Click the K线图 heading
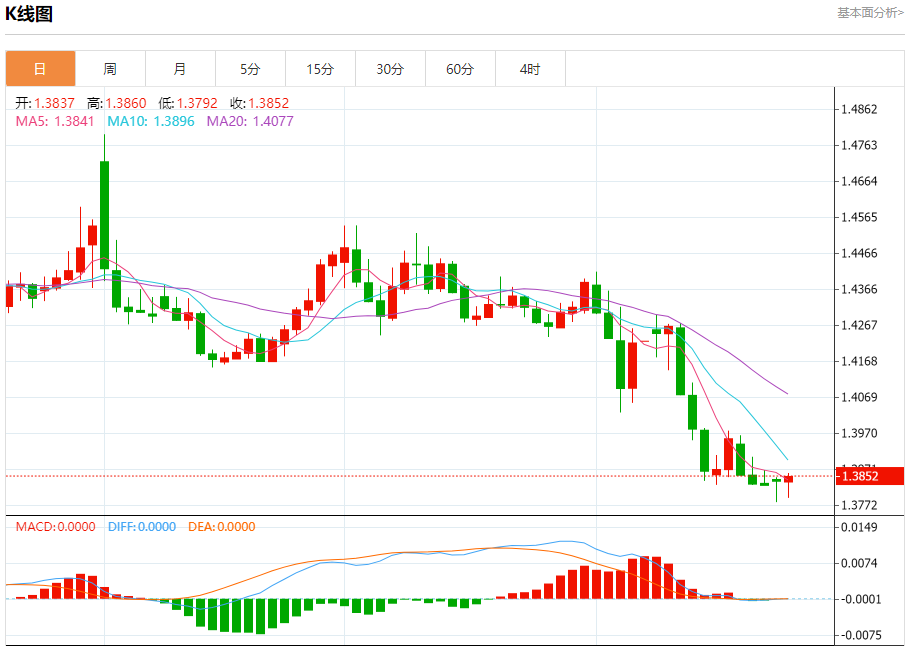Viewport: 908px width, 646px height. click(x=29, y=13)
